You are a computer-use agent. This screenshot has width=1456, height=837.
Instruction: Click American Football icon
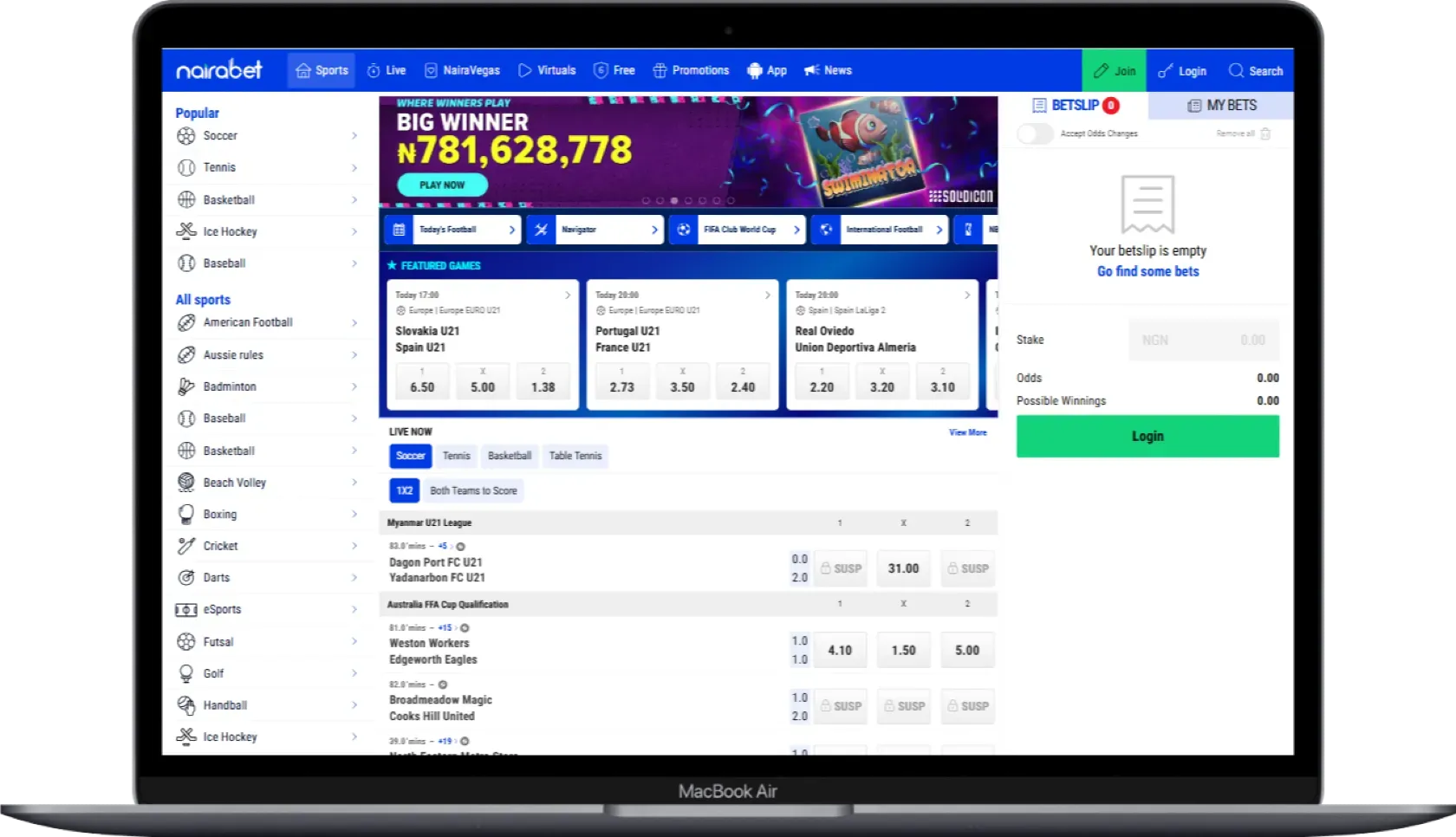185,322
